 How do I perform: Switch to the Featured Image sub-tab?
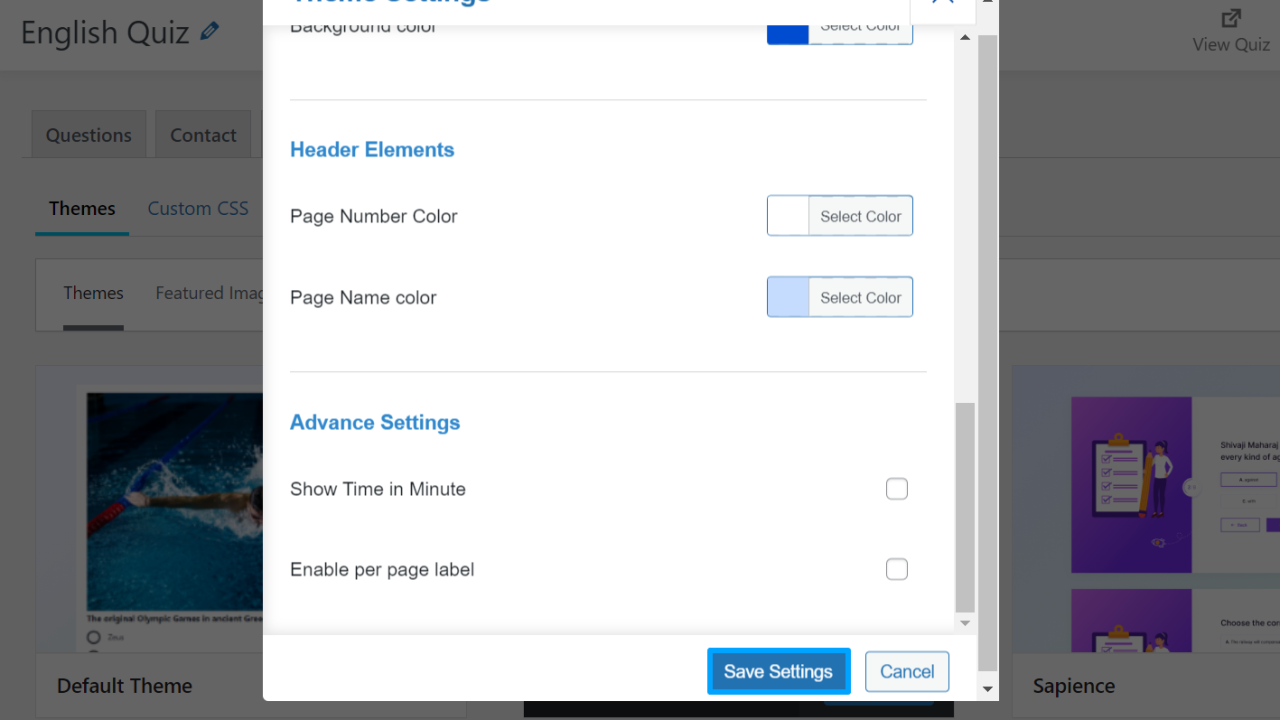[x=209, y=293]
